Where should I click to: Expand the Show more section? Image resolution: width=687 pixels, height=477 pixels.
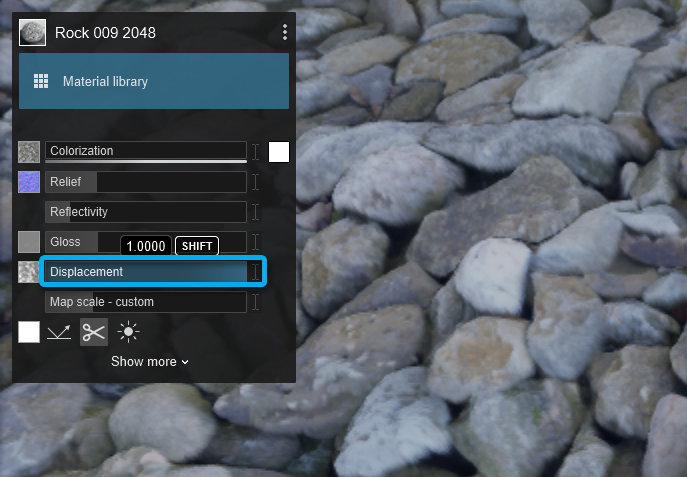(150, 362)
